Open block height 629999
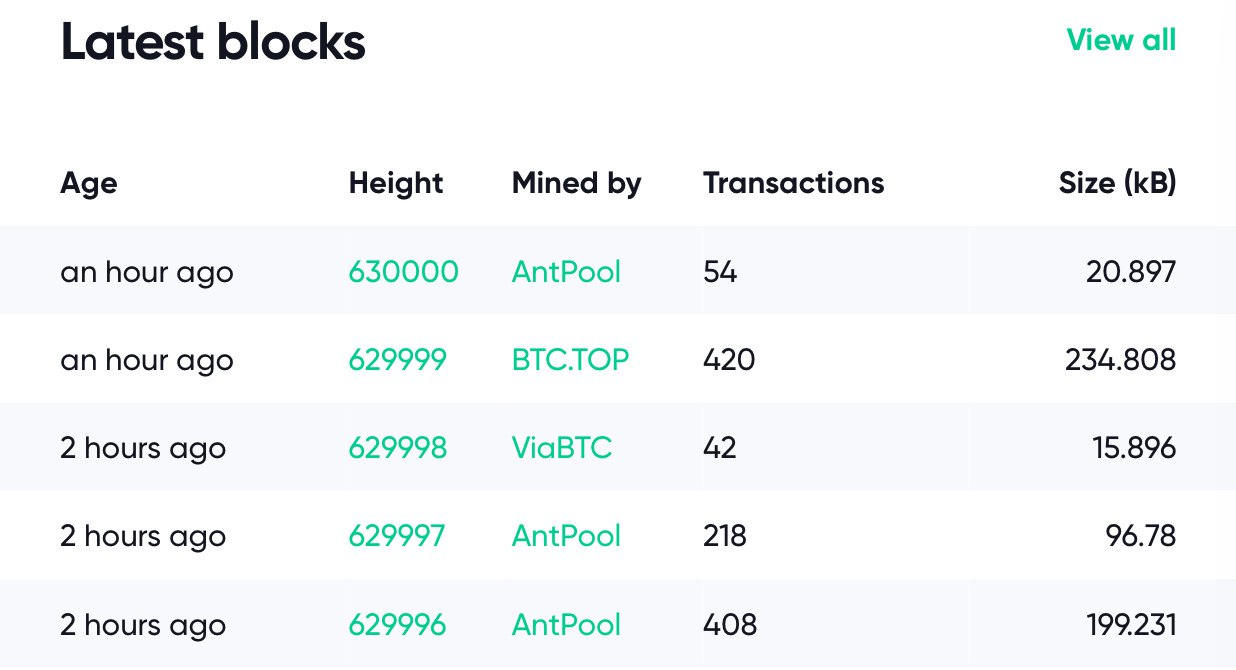1236x670 pixels. [x=398, y=359]
